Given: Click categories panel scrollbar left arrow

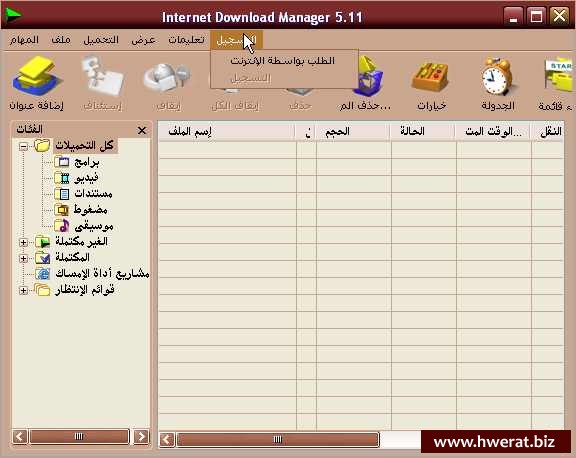Looking at the screenshot, I should pos(20,437).
